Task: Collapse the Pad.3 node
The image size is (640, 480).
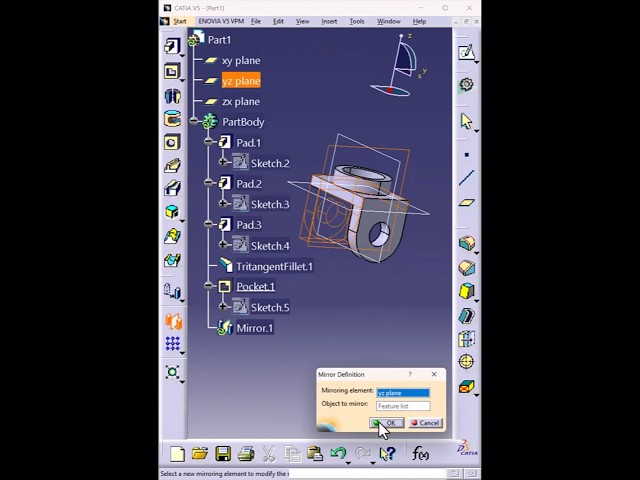Action: coord(209,224)
